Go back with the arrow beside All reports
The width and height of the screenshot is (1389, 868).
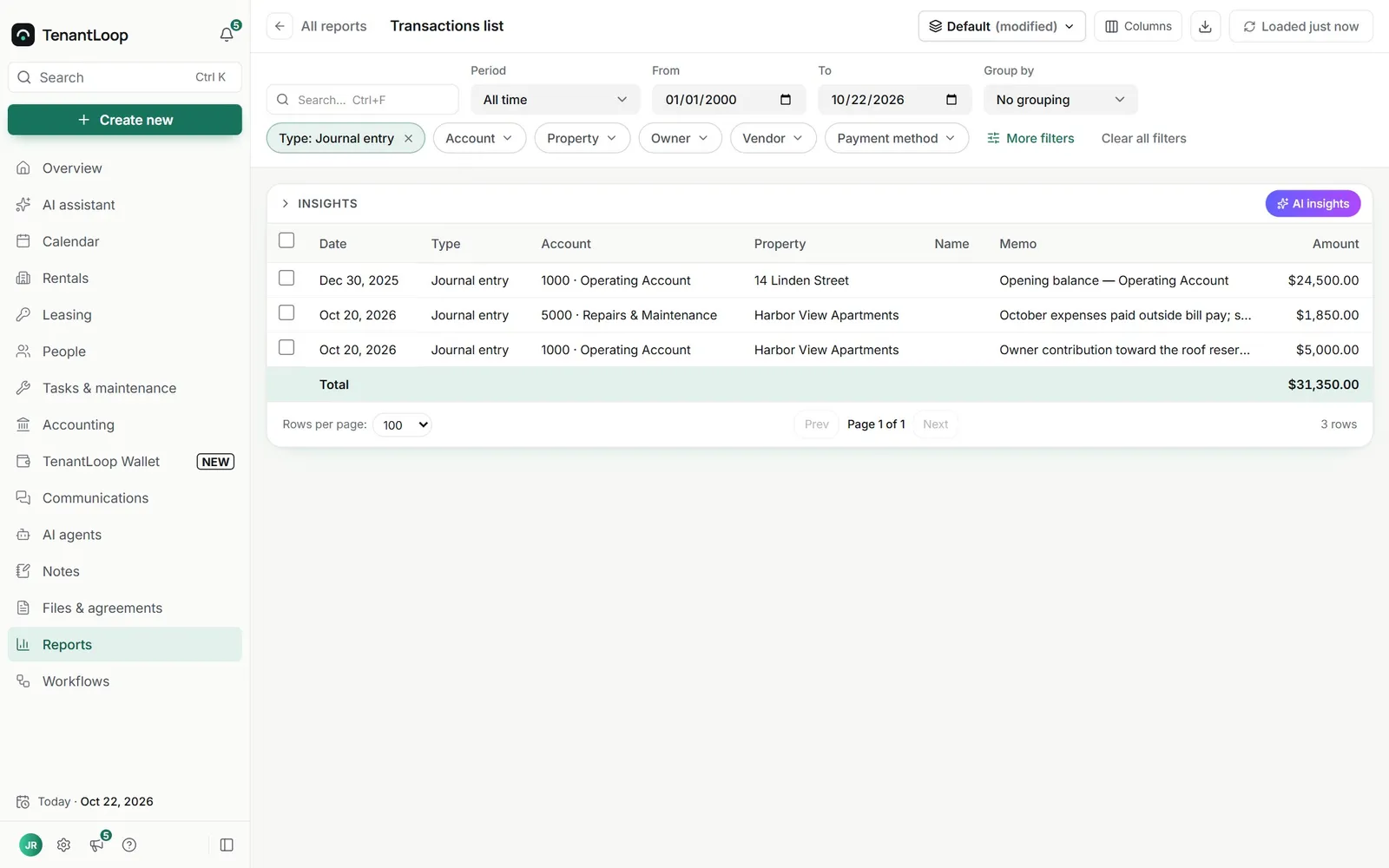tap(280, 26)
